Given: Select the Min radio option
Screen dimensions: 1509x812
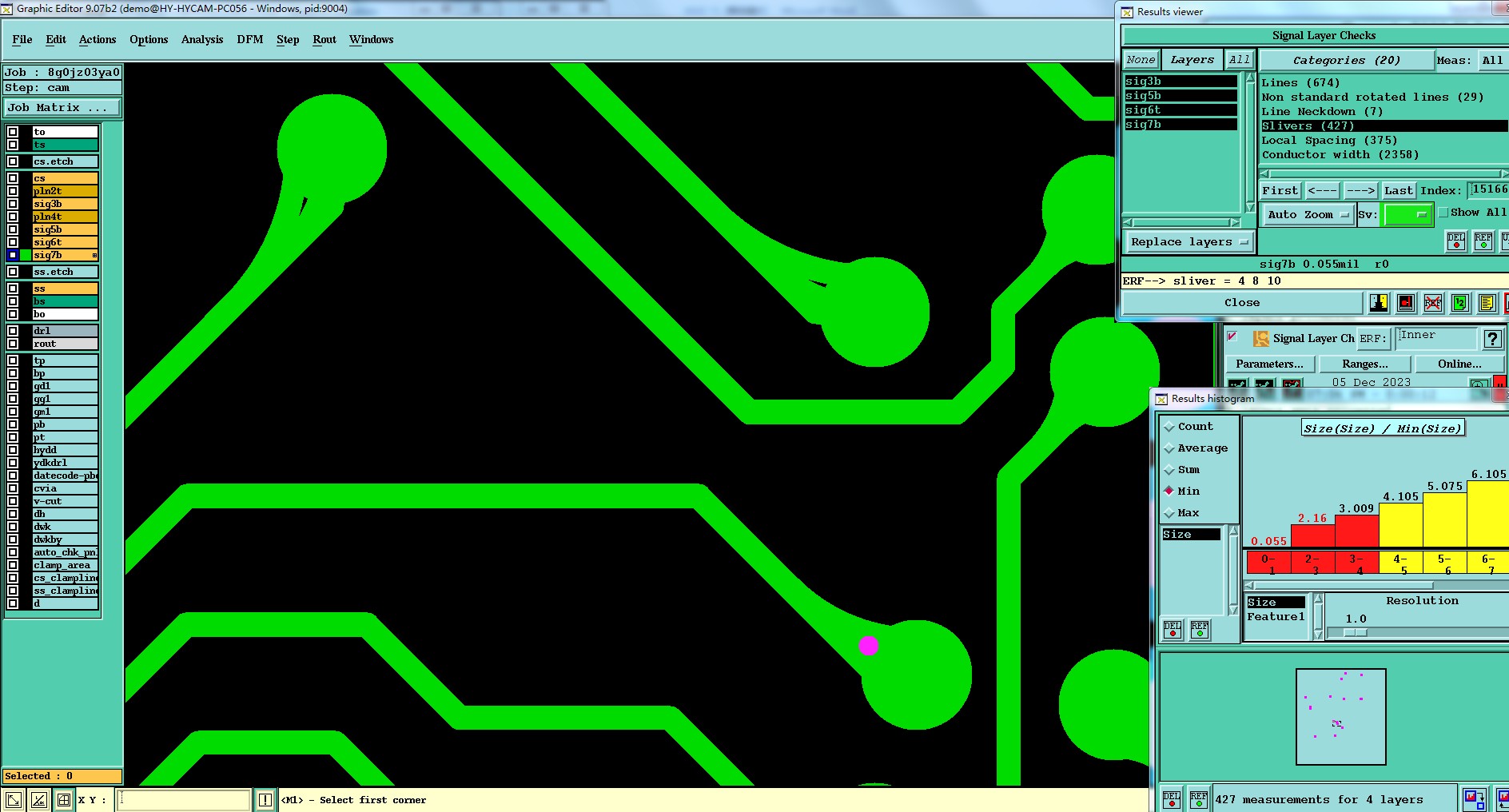Looking at the screenshot, I should (x=1169, y=492).
